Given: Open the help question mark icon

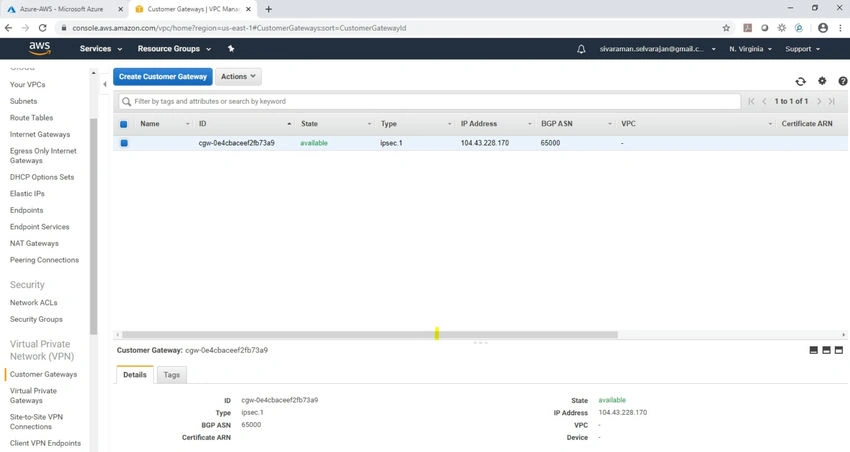Looking at the screenshot, I should click(x=843, y=81).
